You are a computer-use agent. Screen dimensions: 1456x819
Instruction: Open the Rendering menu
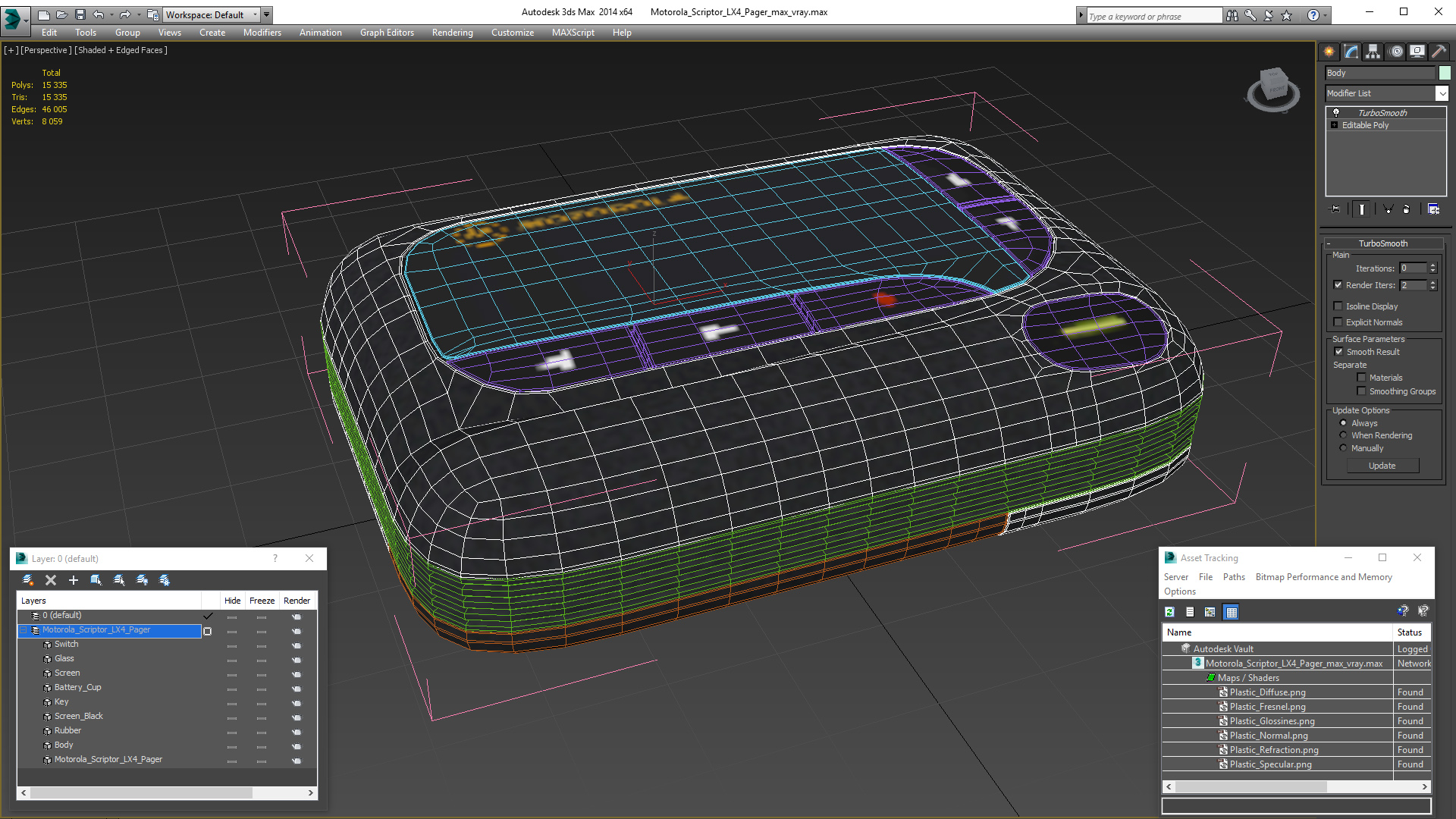pyautogui.click(x=452, y=33)
